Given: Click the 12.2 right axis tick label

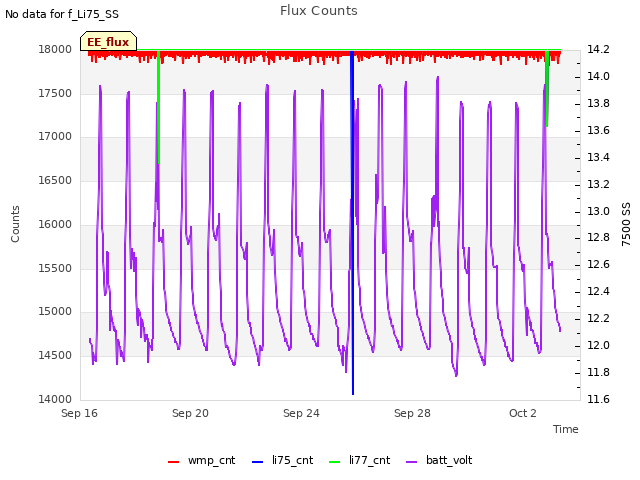Looking at the screenshot, I should [x=598, y=318].
